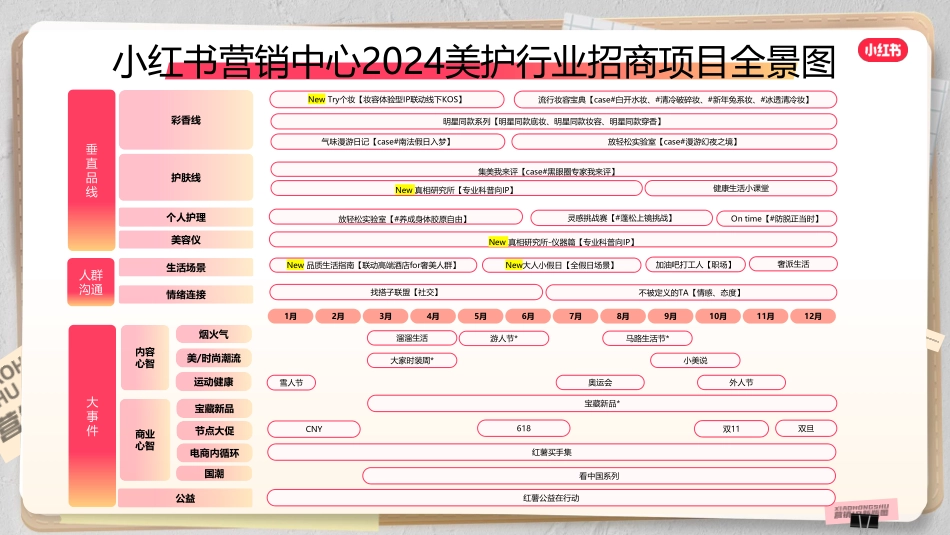
Task: Open the 明星同款系列 project bar
Action: click(553, 121)
